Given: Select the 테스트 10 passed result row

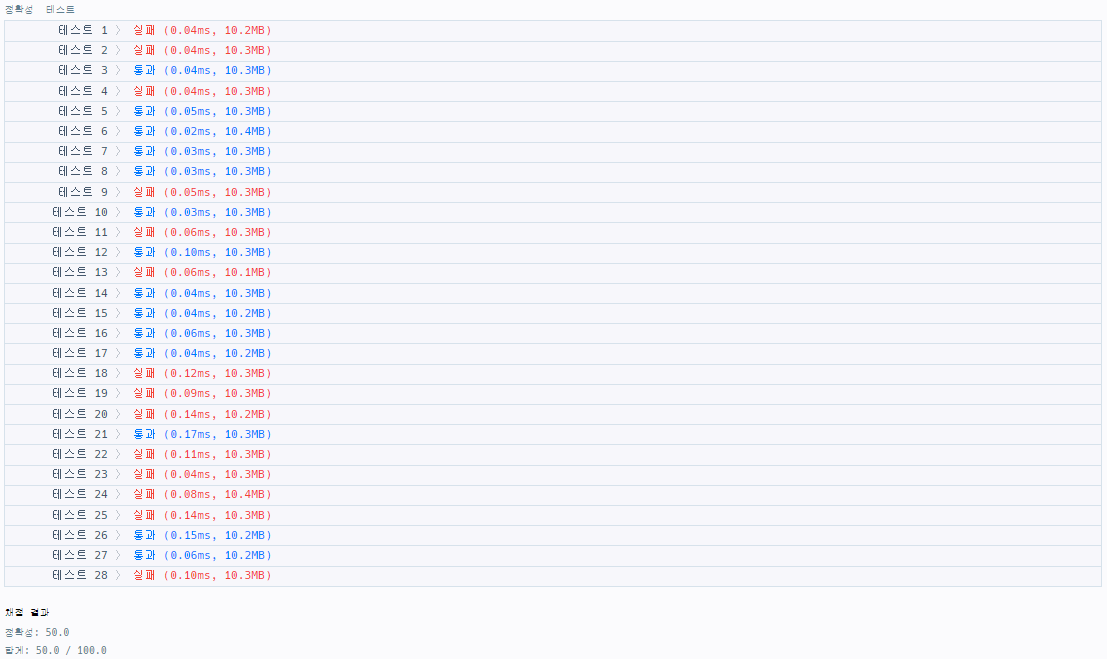Looking at the screenshot, I should click(553, 213).
